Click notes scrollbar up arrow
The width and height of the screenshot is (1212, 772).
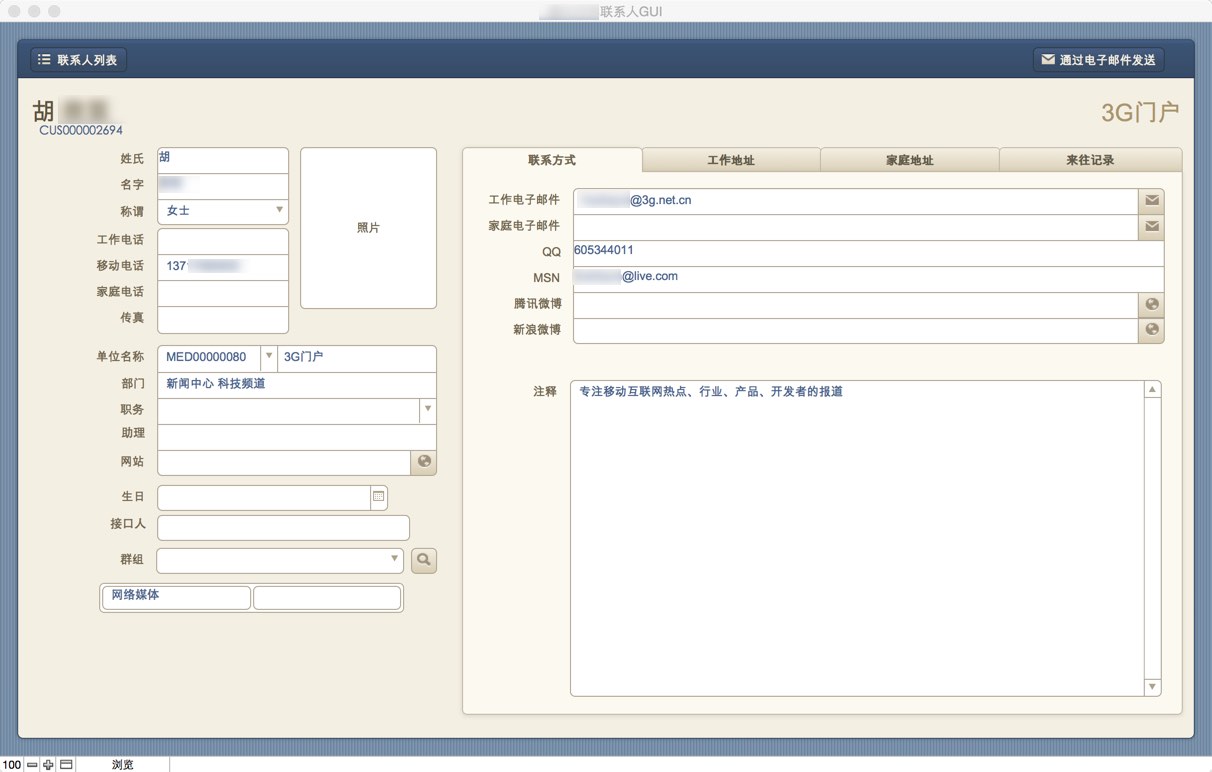point(1152,389)
